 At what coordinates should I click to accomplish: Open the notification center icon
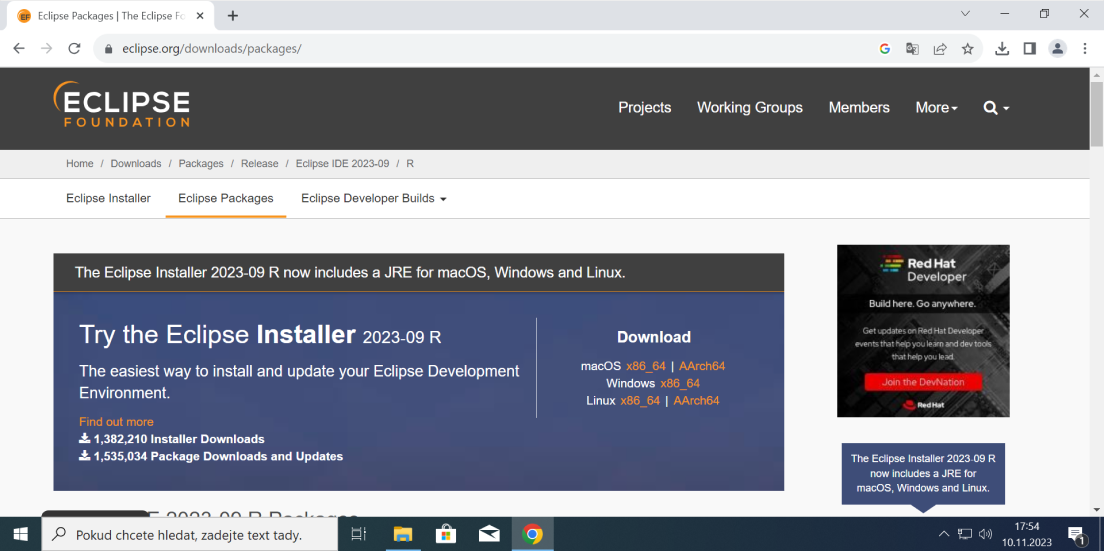click(x=1075, y=534)
